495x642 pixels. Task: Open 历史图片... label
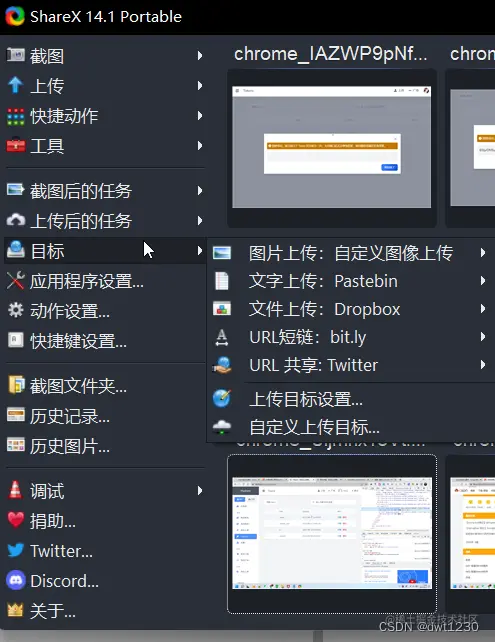[x=70, y=446]
